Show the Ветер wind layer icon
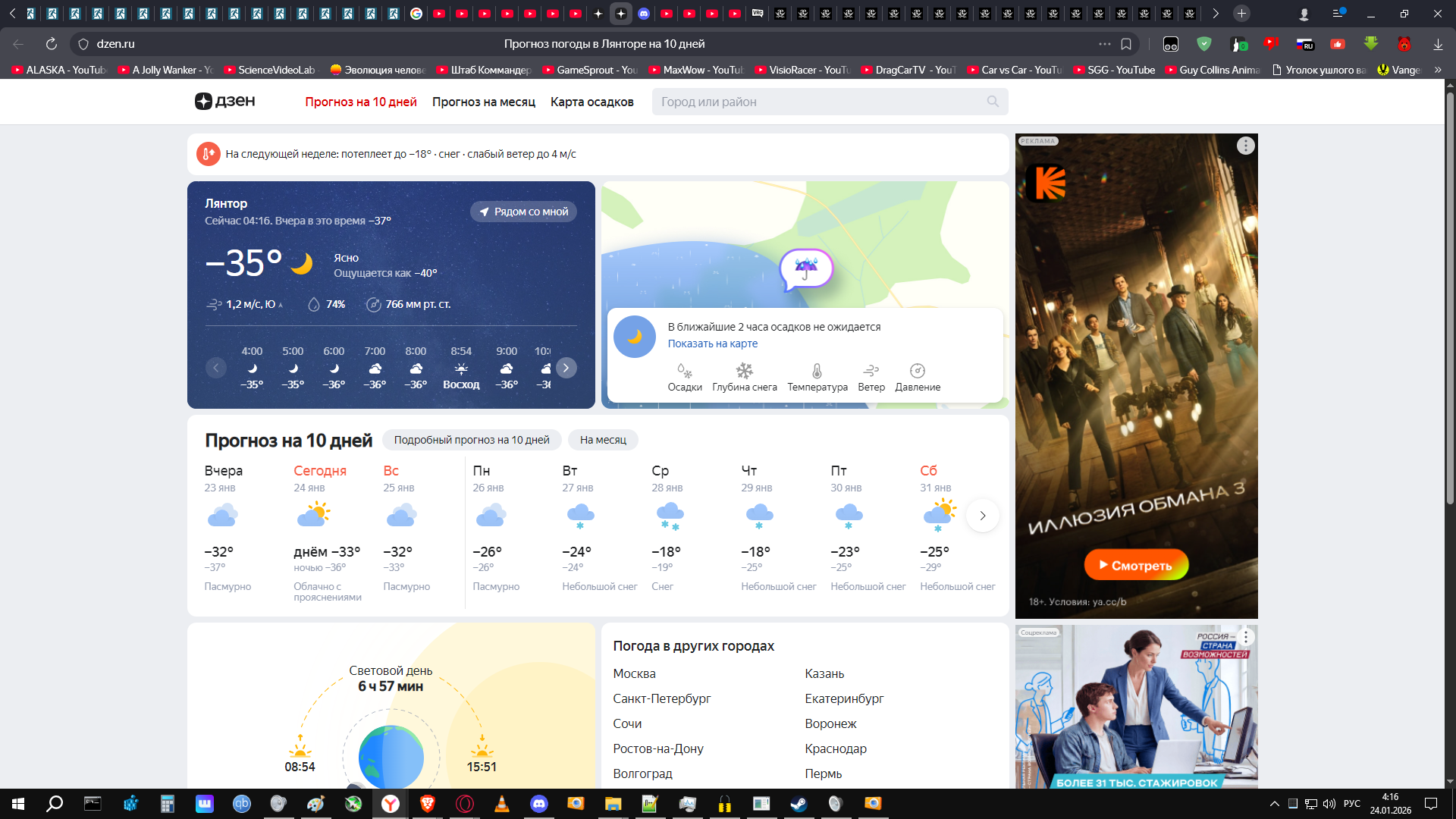The image size is (1456, 819). coord(871,371)
